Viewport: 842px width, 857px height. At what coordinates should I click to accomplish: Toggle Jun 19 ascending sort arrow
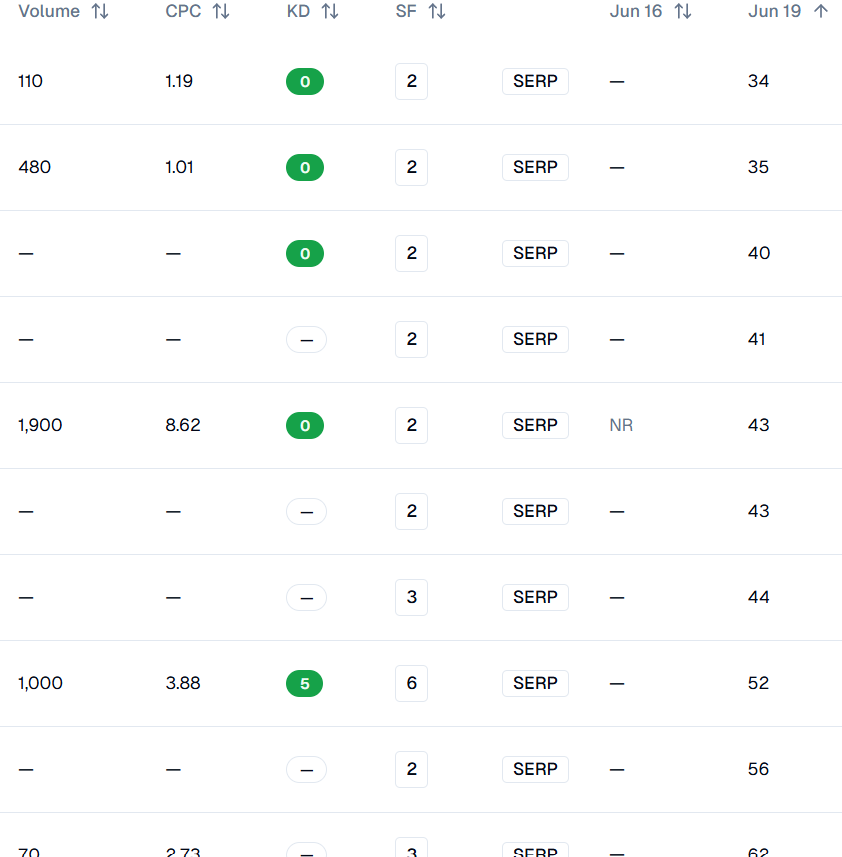tap(821, 11)
